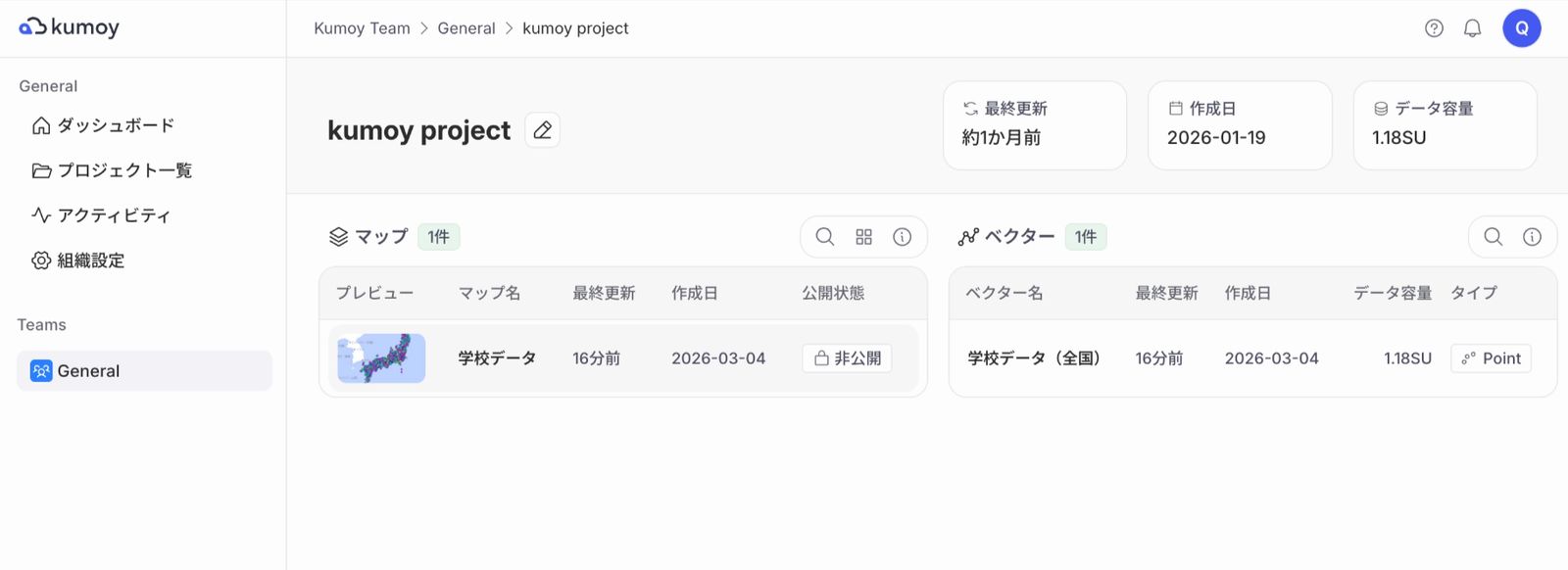Edit the kumoy project name

[543, 130]
